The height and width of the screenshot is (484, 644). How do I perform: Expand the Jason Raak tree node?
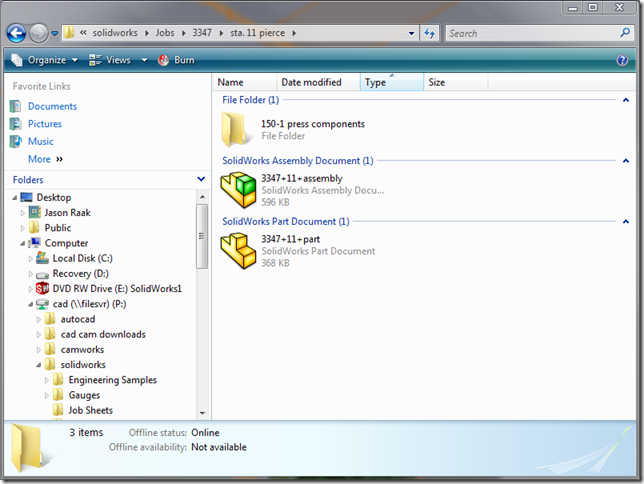23,213
